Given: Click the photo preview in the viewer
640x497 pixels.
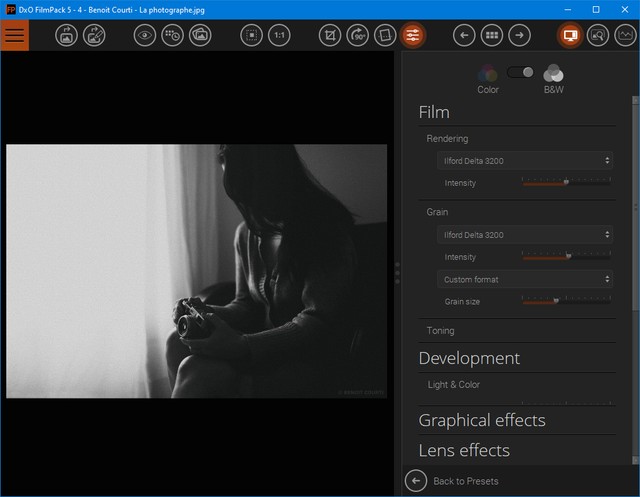Looking at the screenshot, I should click(196, 271).
